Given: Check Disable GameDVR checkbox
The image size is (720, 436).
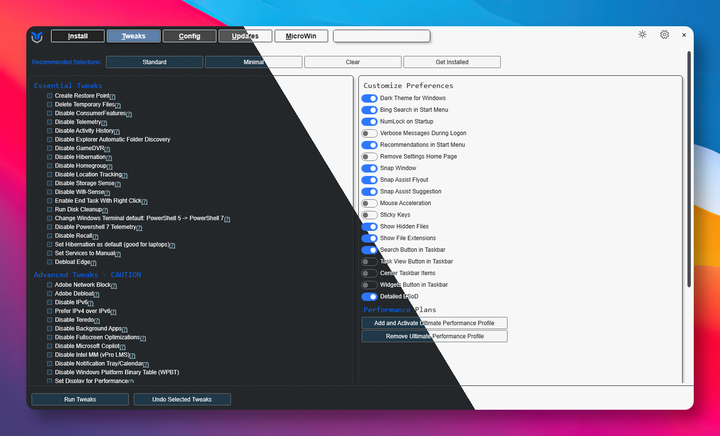Looking at the screenshot, I should 49,148.
